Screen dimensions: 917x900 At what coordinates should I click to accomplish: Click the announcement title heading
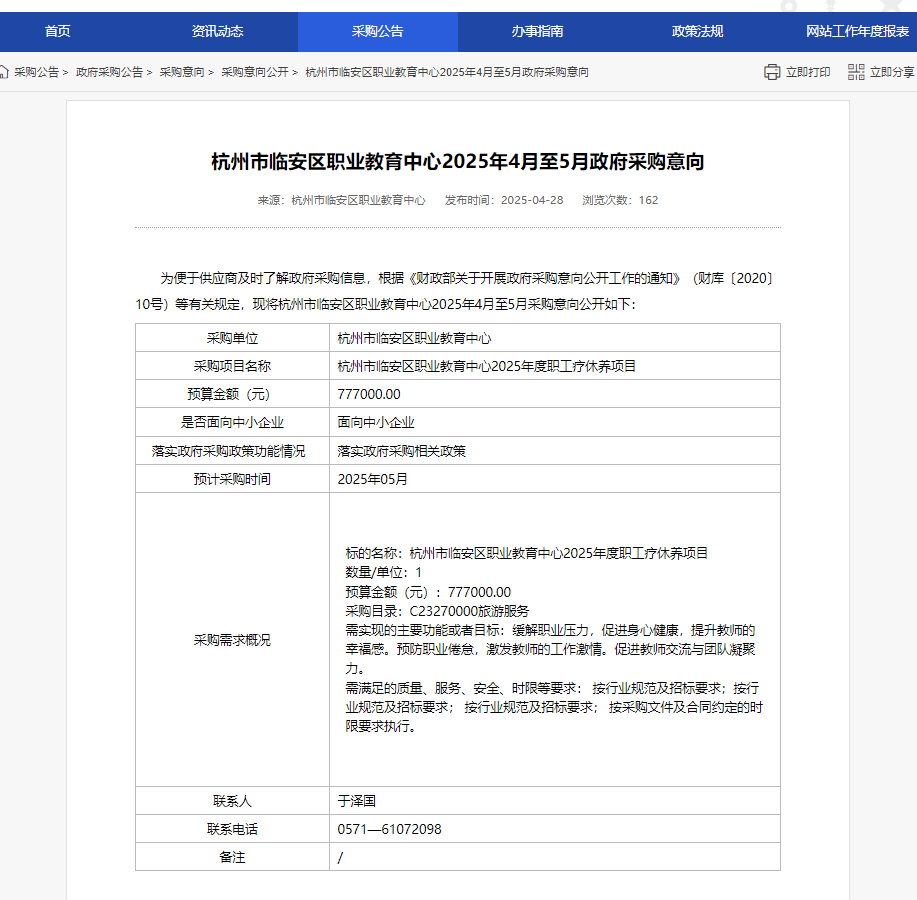(458, 161)
